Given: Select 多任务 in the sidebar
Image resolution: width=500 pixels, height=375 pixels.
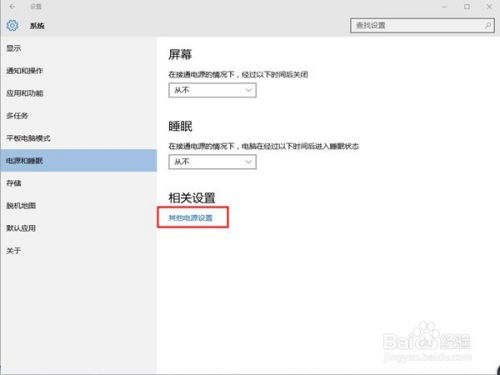Looking at the screenshot, I should (78, 116).
